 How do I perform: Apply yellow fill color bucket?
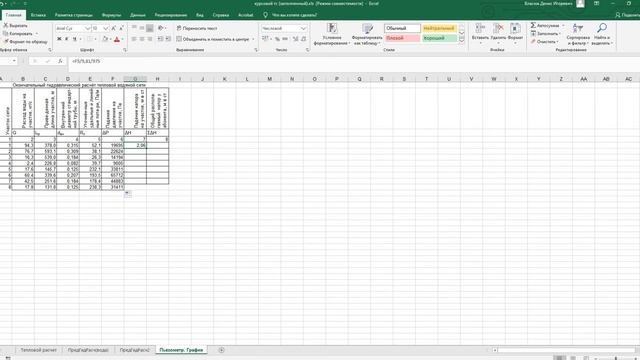click(x=105, y=39)
